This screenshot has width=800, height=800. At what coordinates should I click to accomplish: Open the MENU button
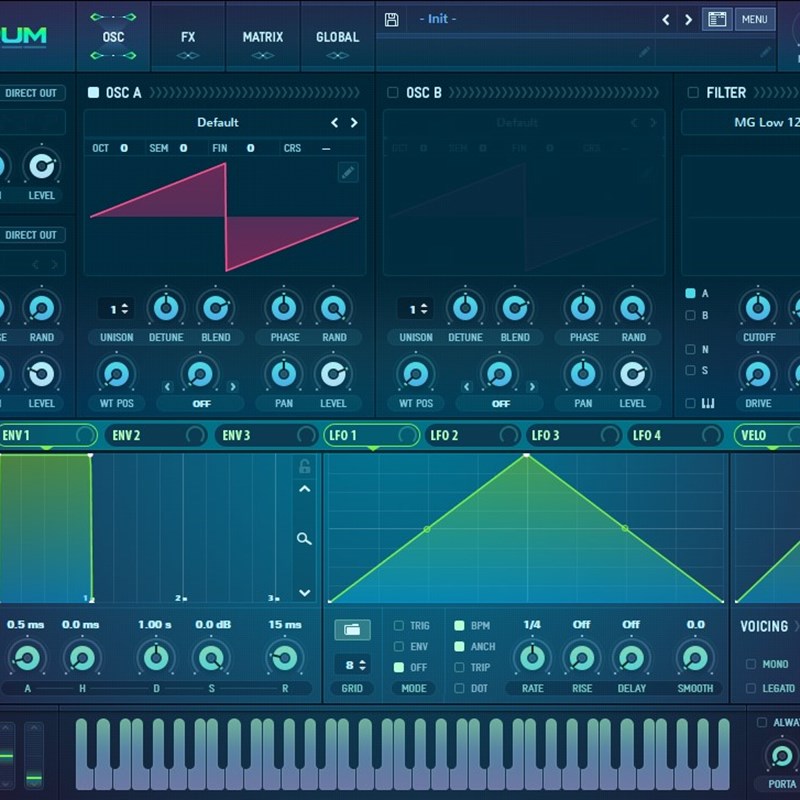pyautogui.click(x=755, y=19)
